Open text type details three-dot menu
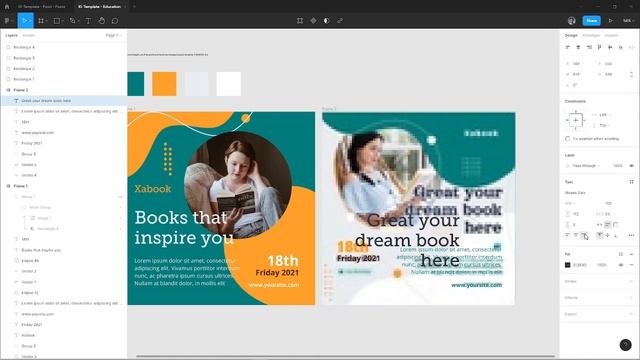The height and width of the screenshot is (360, 640). pyautogui.click(x=631, y=235)
